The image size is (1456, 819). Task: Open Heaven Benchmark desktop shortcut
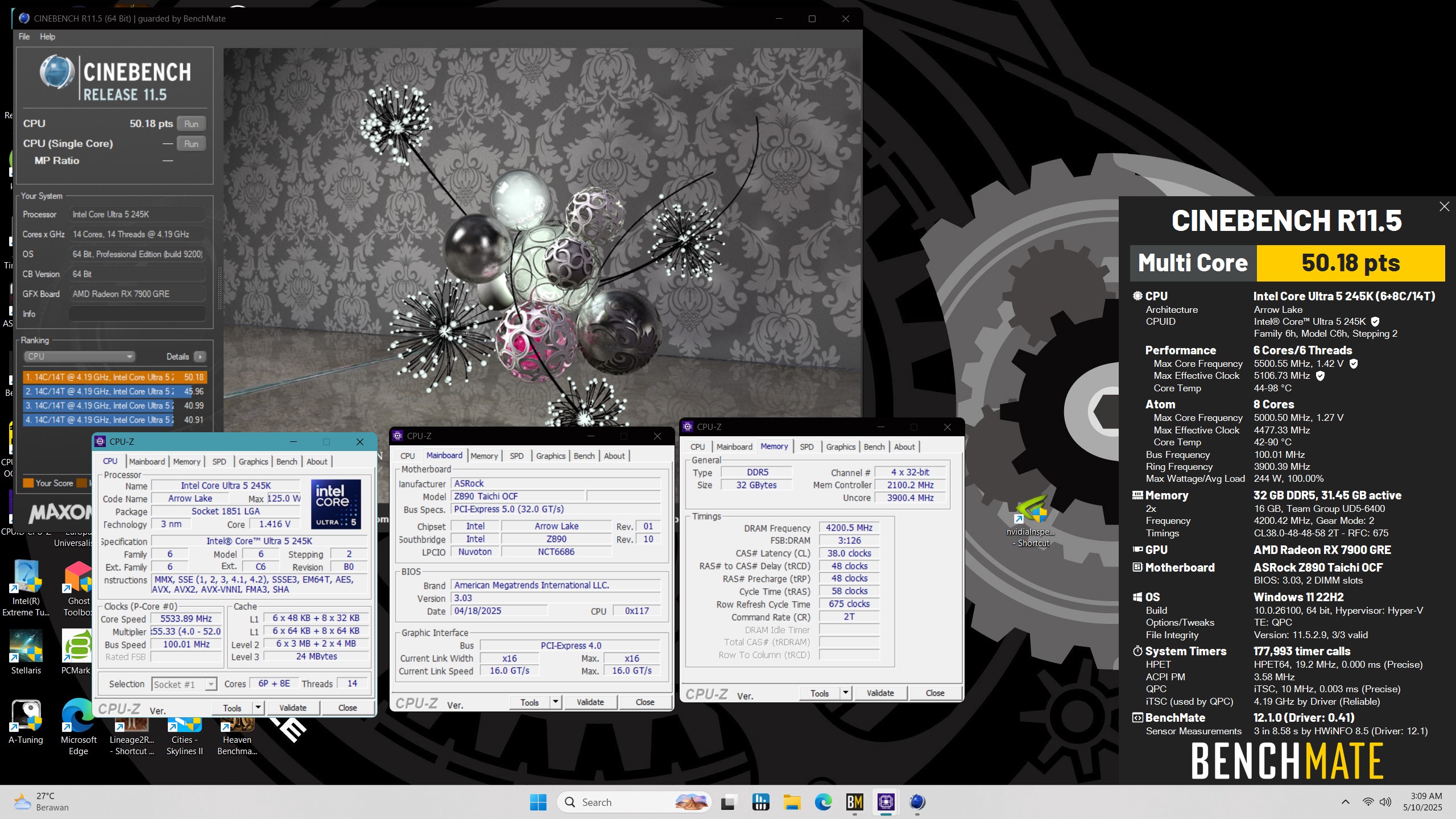pyautogui.click(x=237, y=738)
